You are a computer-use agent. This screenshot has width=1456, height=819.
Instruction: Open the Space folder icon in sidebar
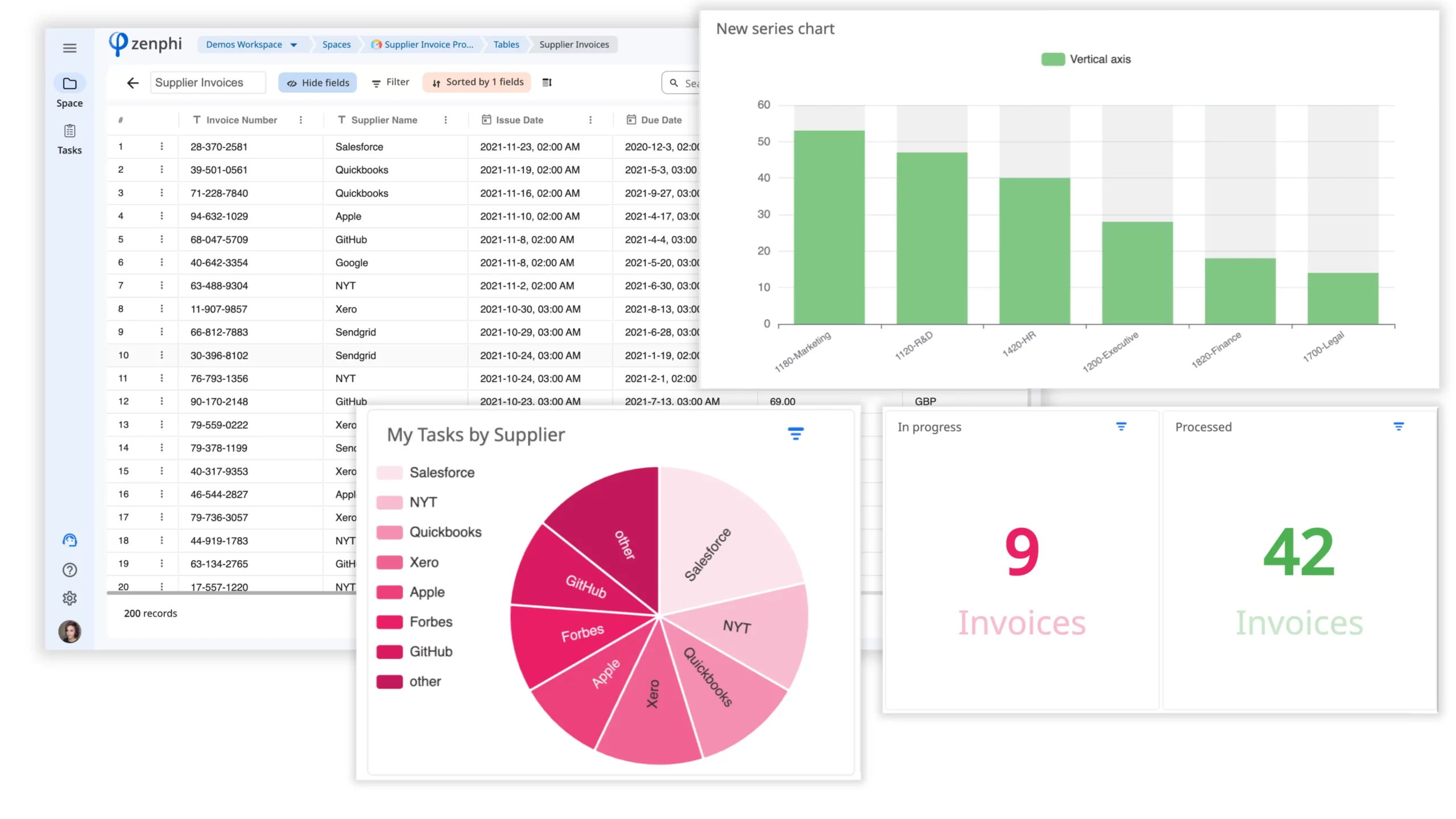[x=69, y=83]
